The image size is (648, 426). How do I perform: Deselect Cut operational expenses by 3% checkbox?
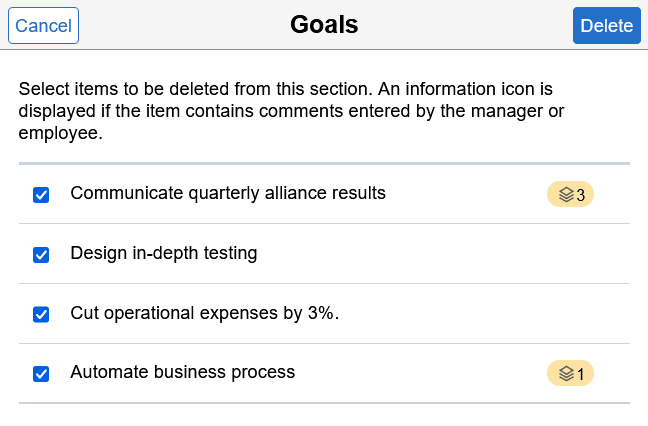coord(41,315)
